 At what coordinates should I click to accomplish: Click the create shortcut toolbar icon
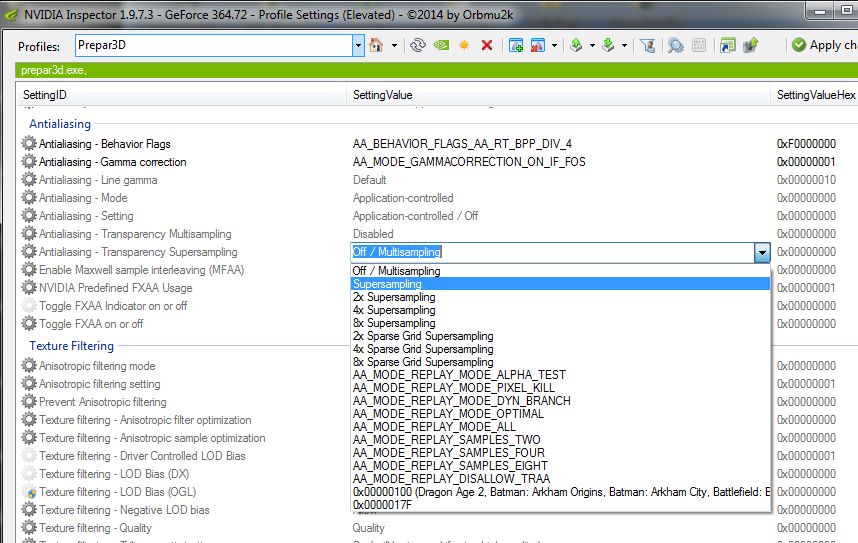point(728,45)
